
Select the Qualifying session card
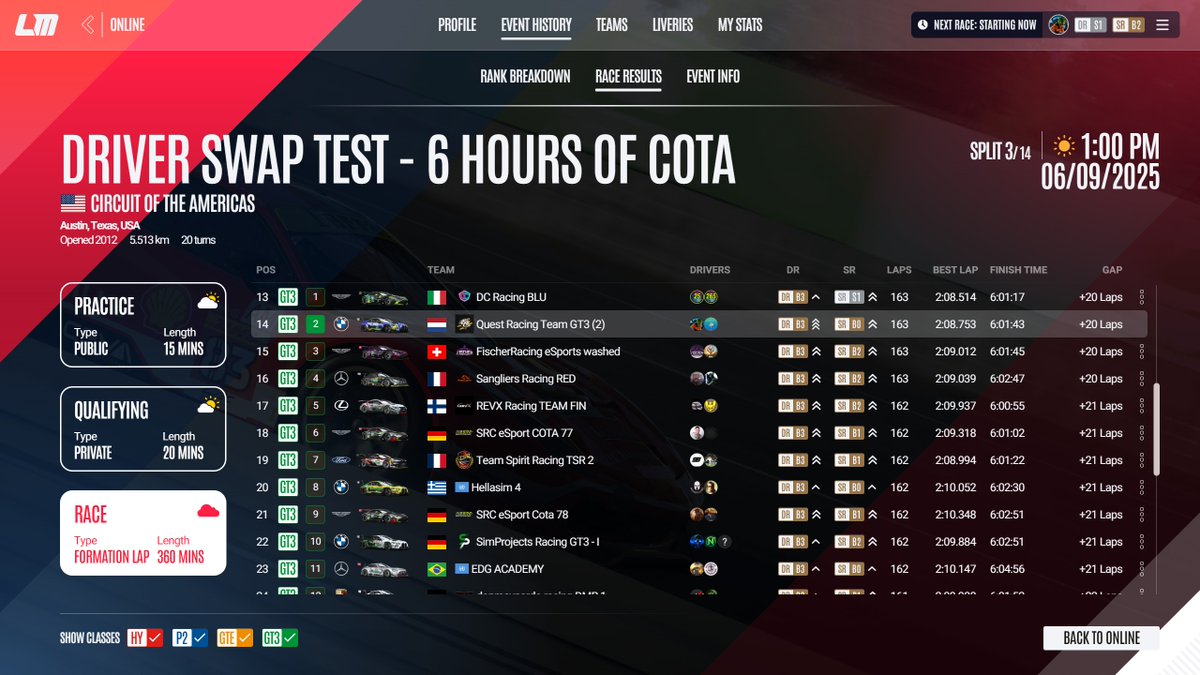(143, 429)
